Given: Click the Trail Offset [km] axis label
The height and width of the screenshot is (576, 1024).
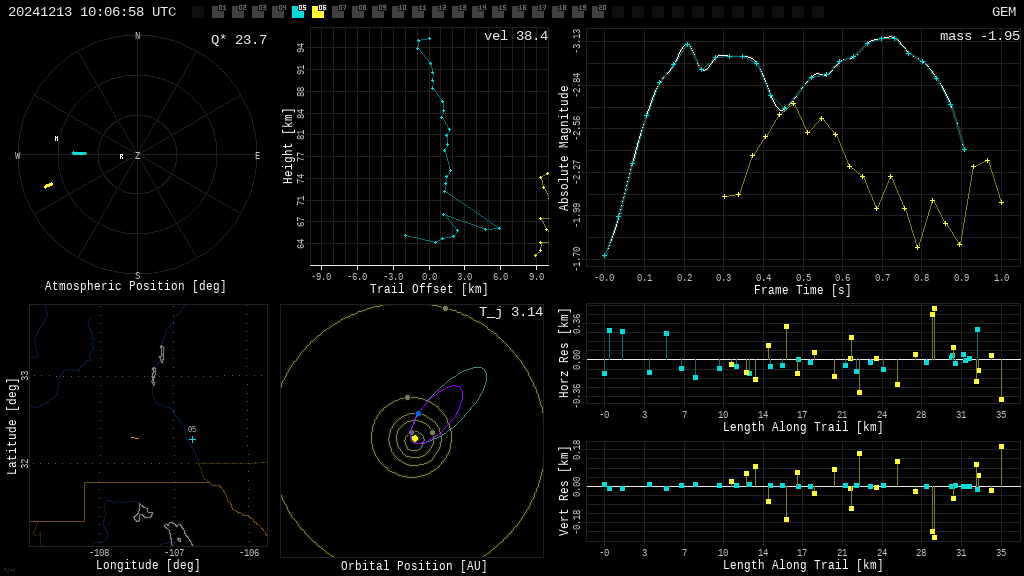Looking at the screenshot, I should (x=429, y=290).
